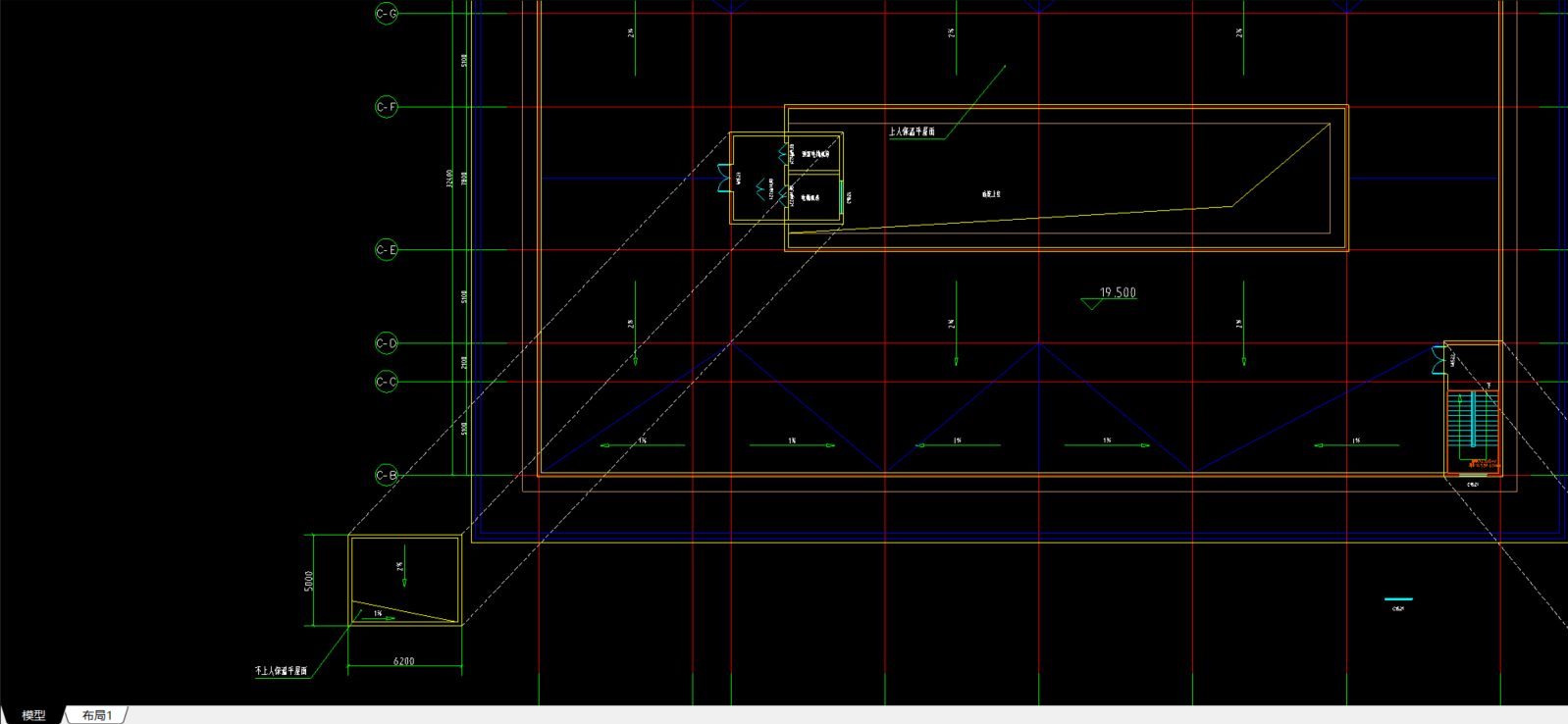Switch to the 模型 model tab
The image size is (1568, 724).
tap(33, 715)
